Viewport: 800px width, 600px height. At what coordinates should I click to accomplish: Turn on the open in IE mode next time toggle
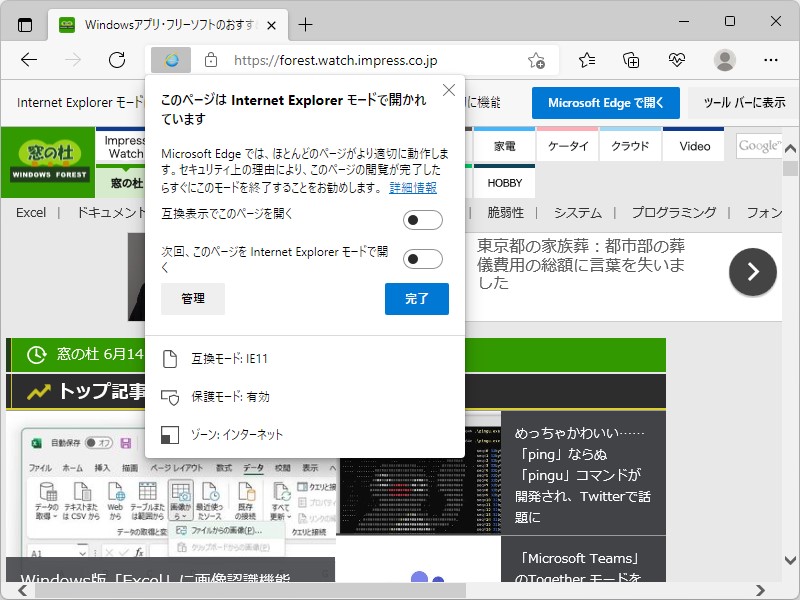[x=421, y=258]
